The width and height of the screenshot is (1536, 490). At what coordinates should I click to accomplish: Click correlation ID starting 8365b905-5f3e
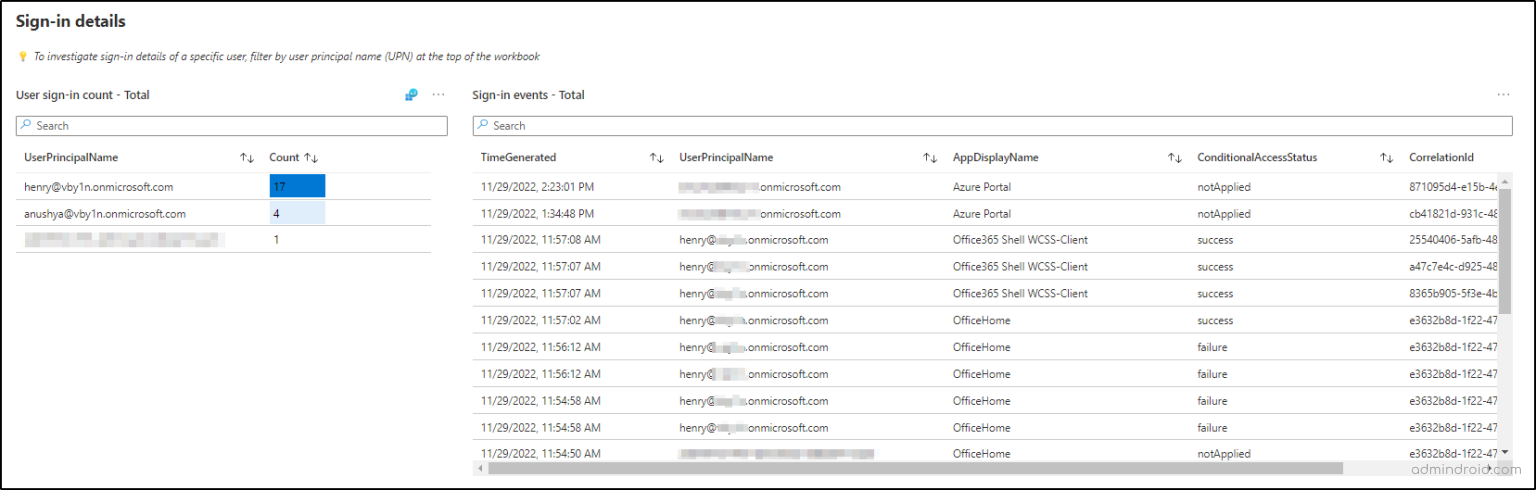click(x=1453, y=294)
